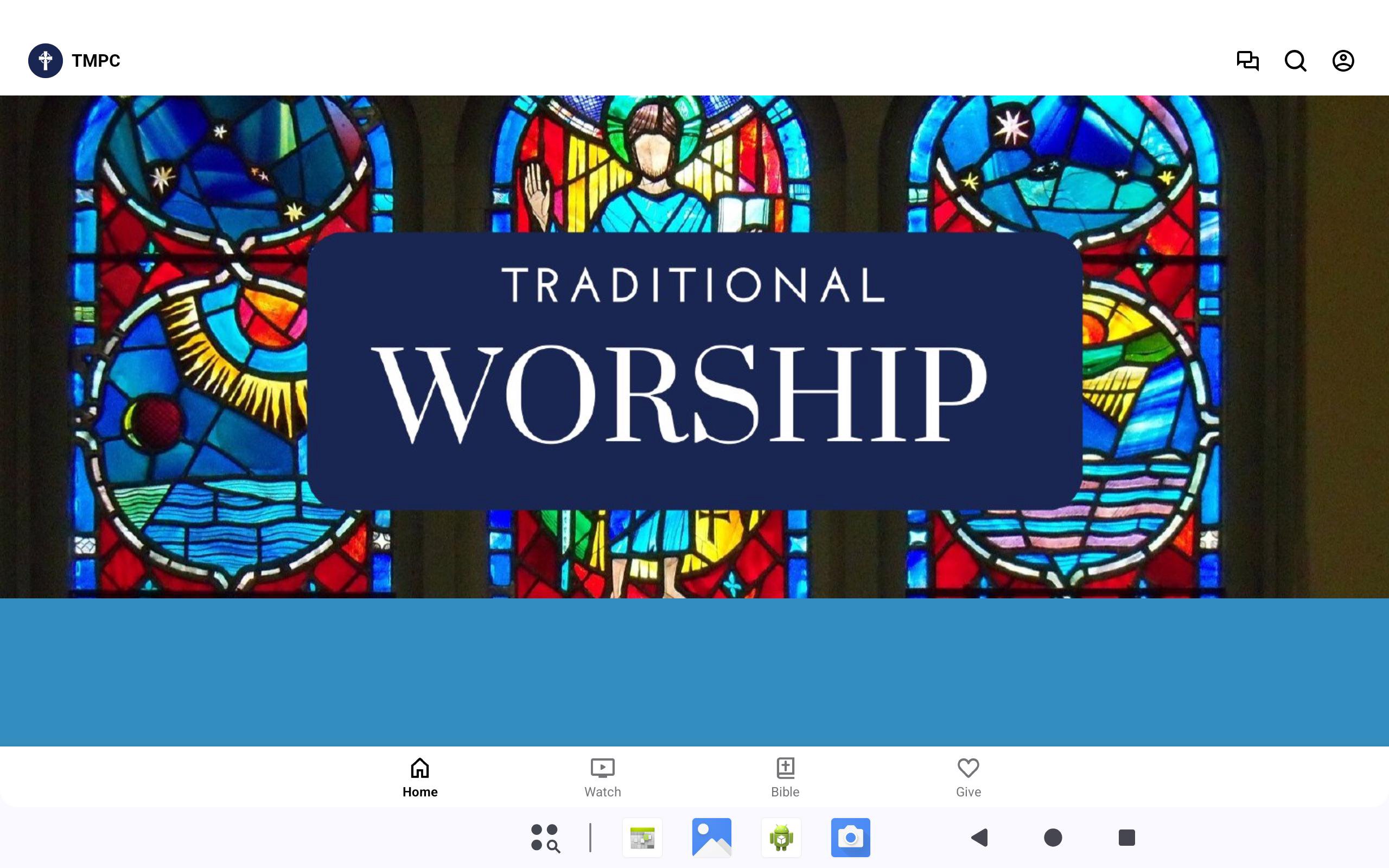Switch to the Watch tab
The image size is (1389, 868).
tap(602, 777)
